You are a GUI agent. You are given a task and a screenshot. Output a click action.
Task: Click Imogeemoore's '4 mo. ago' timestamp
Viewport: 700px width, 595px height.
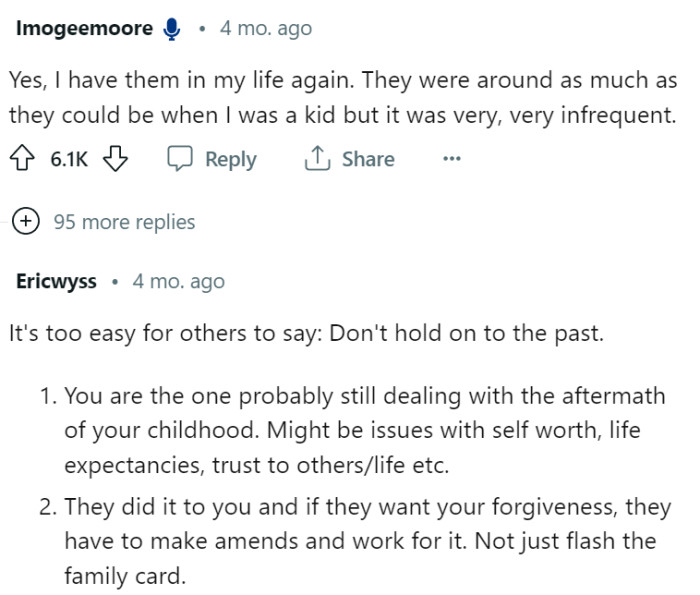[x=266, y=29]
